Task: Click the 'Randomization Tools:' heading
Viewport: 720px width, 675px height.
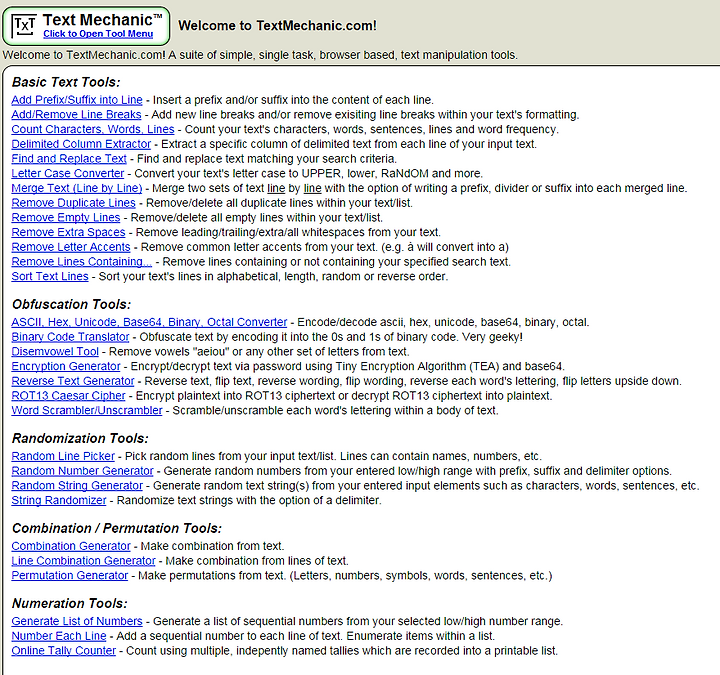Action: [x=80, y=439]
